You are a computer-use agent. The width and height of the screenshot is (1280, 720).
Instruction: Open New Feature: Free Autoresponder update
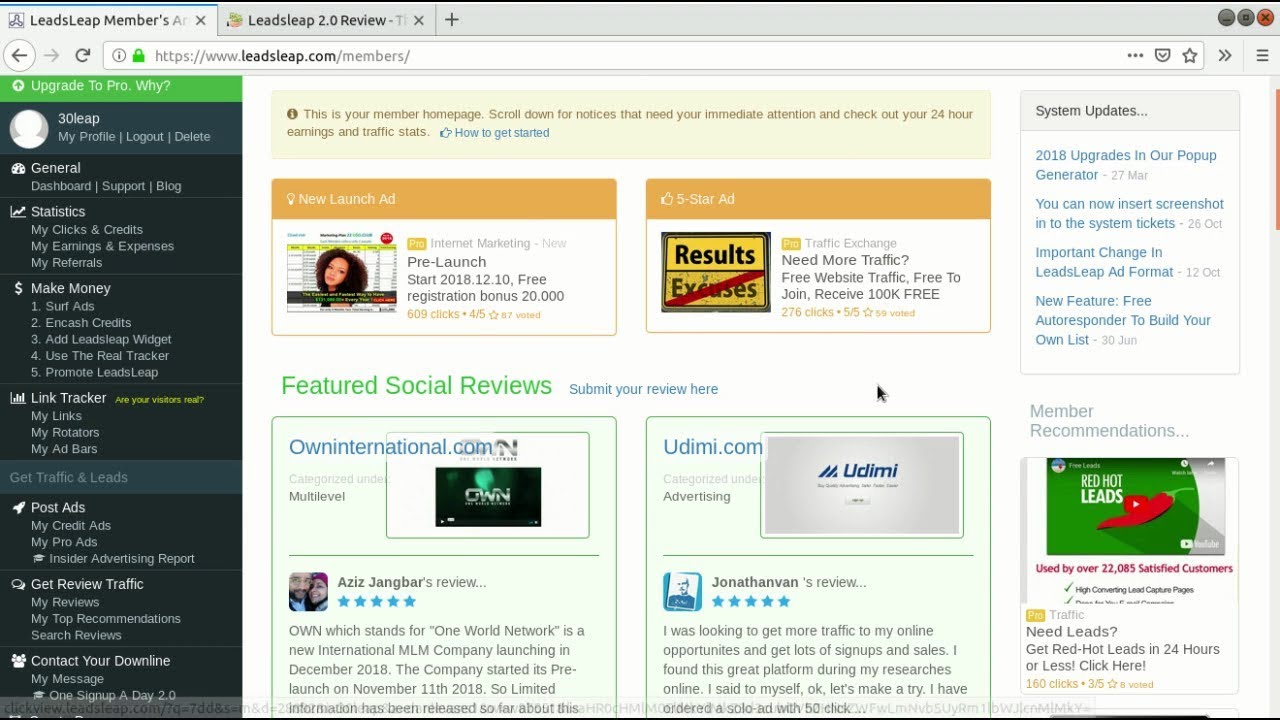(x=1123, y=320)
